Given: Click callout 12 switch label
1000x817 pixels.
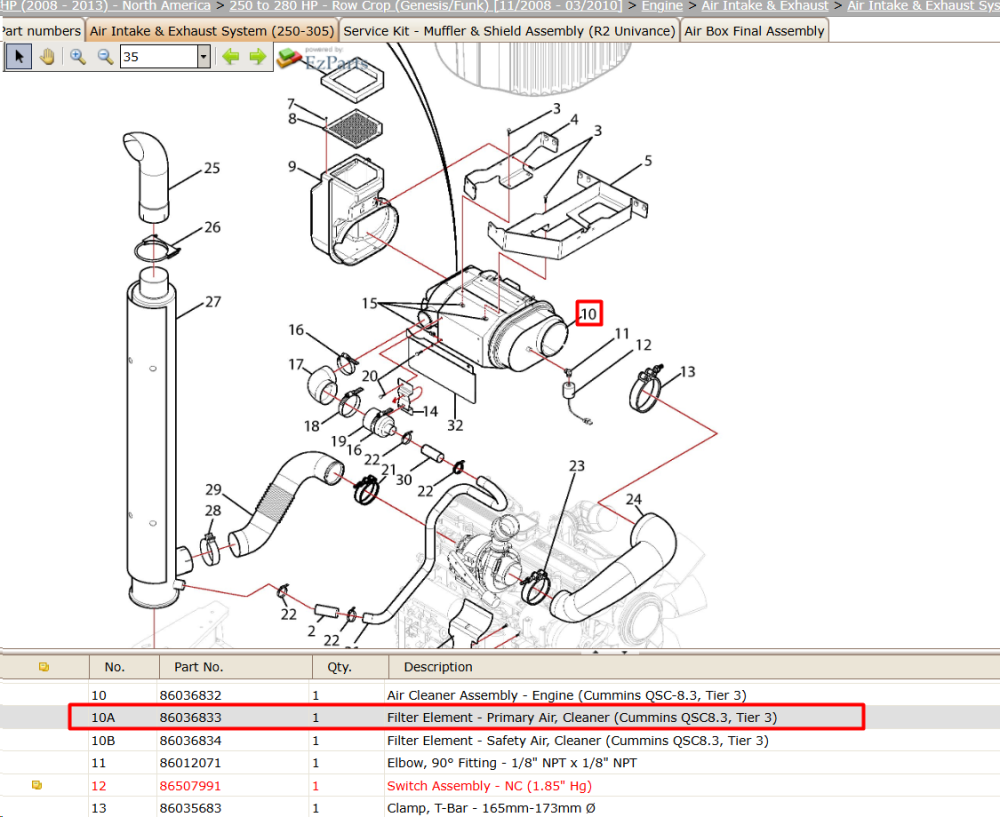Looking at the screenshot, I should [x=643, y=345].
